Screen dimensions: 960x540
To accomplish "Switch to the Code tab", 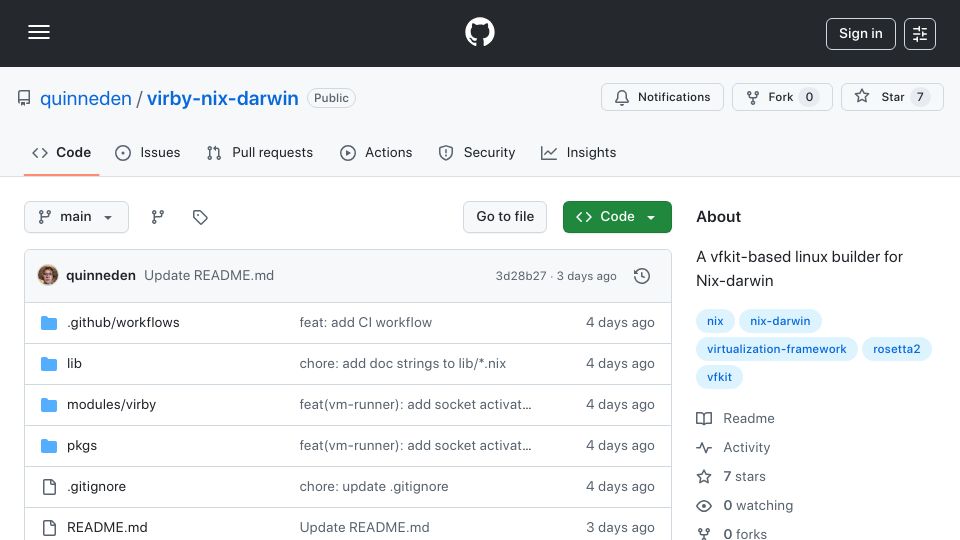I will click(x=61, y=152).
